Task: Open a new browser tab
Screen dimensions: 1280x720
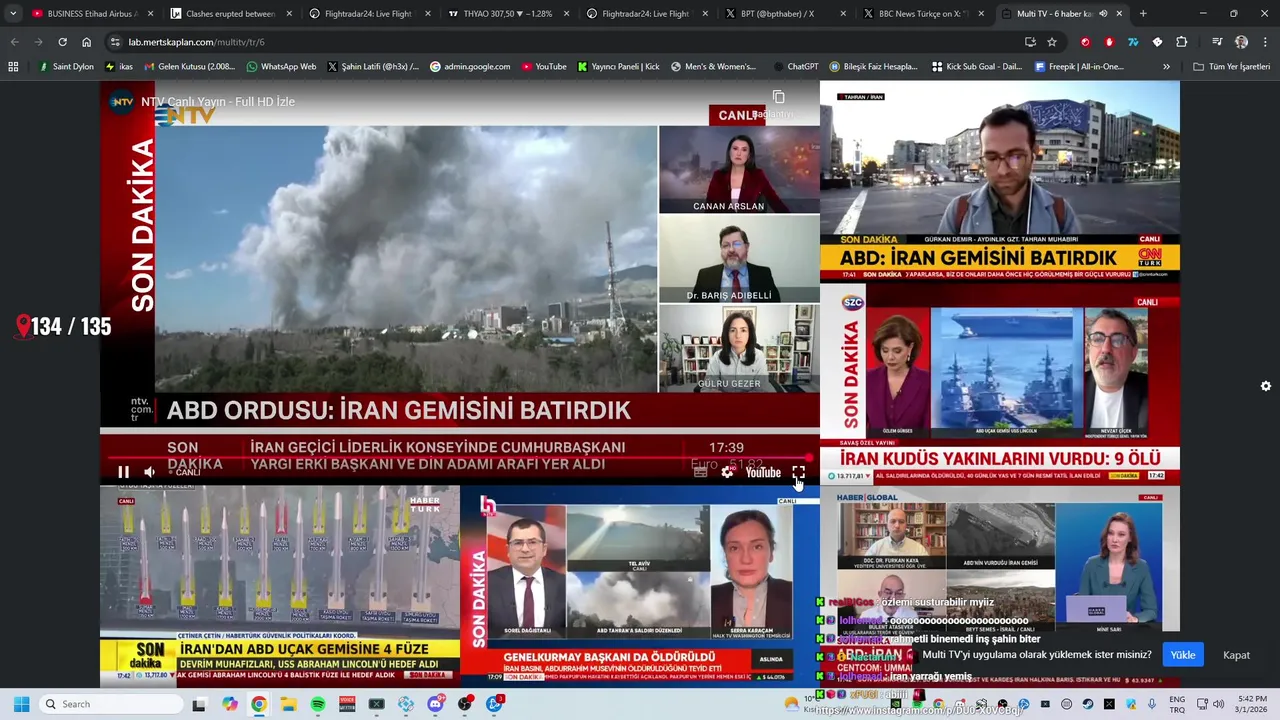Action: pos(1143,14)
